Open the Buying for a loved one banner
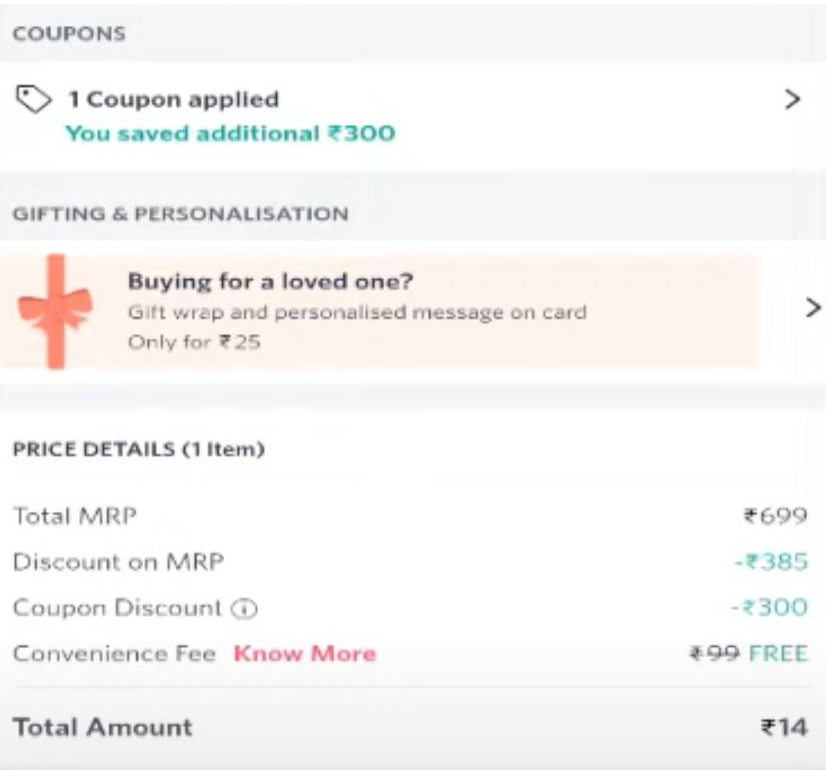This screenshot has height=770, width=826. 379,311
